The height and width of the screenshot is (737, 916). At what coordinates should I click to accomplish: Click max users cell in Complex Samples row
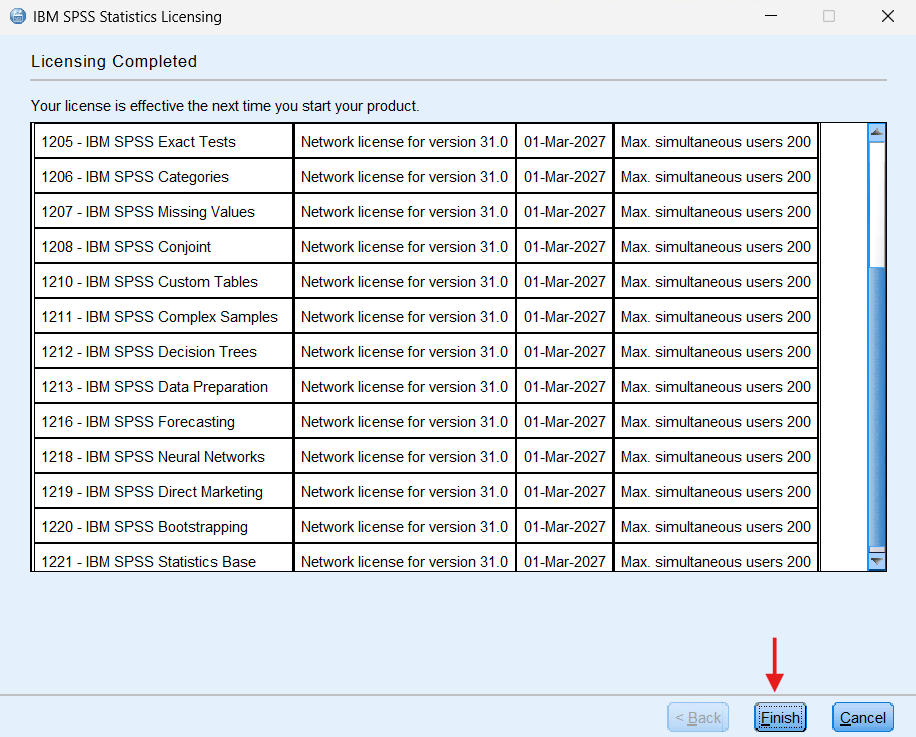click(x=716, y=317)
